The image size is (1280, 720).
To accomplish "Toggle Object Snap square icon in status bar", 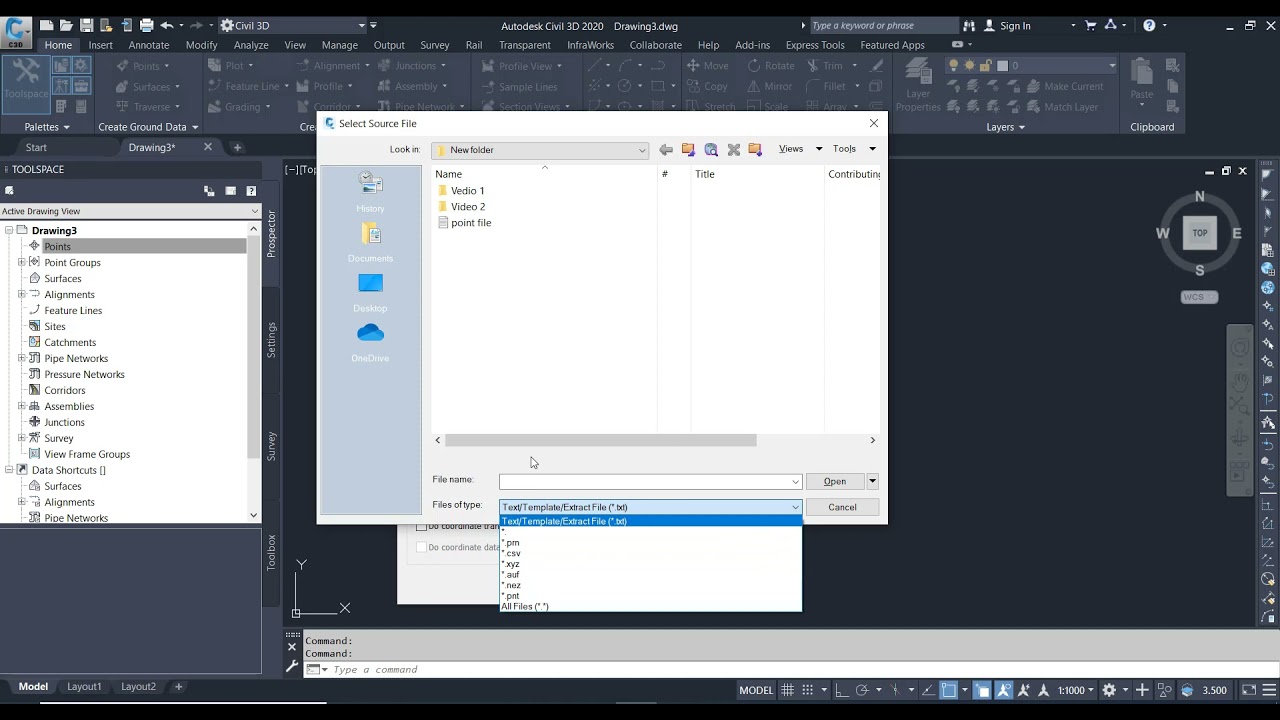I will (948, 690).
